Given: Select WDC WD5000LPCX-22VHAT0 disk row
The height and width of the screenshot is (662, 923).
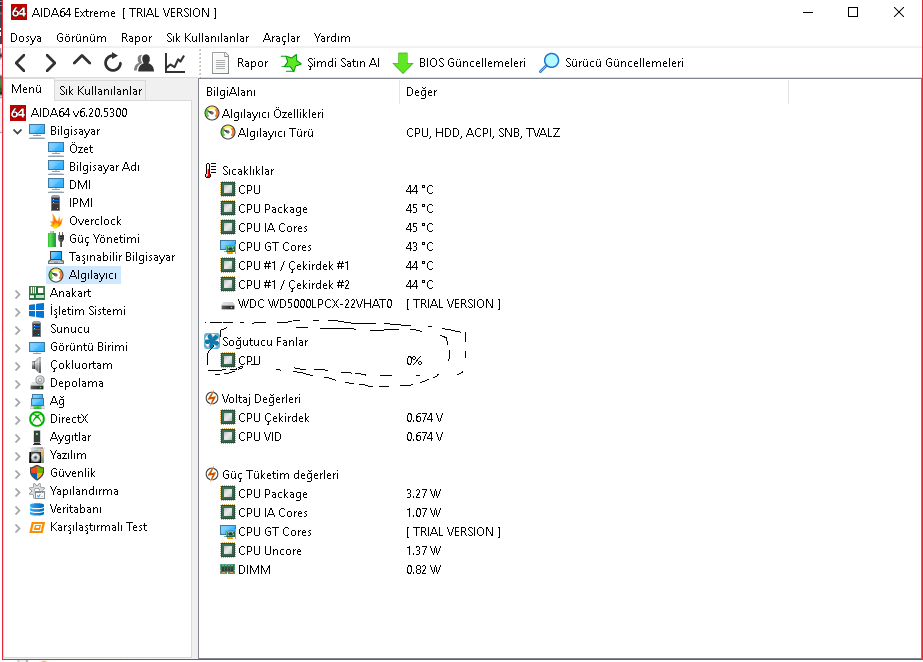Looking at the screenshot, I should [x=360, y=304].
